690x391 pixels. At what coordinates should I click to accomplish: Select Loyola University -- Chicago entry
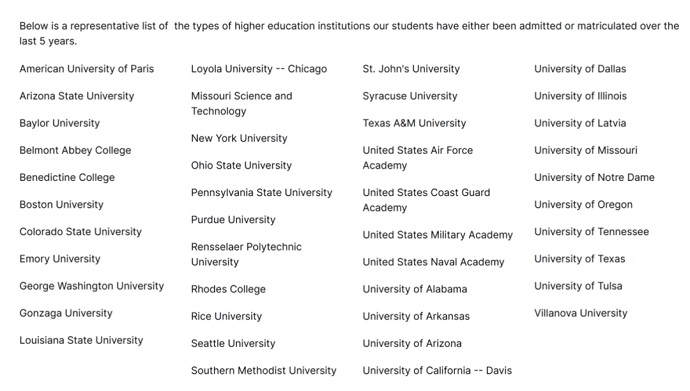click(x=259, y=69)
